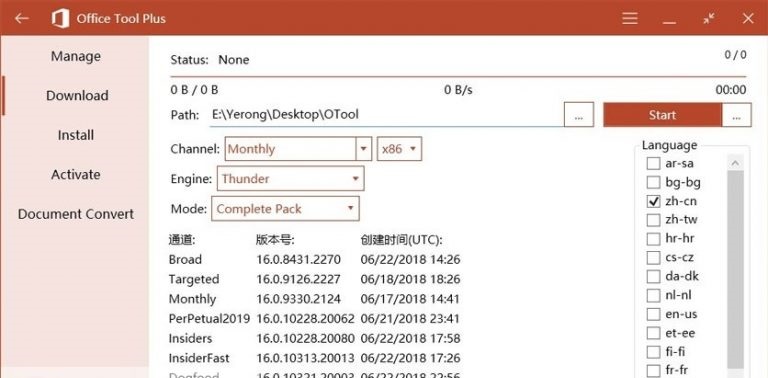Click the Monthly channel name in list
The height and width of the screenshot is (378, 768).
tap(192, 299)
